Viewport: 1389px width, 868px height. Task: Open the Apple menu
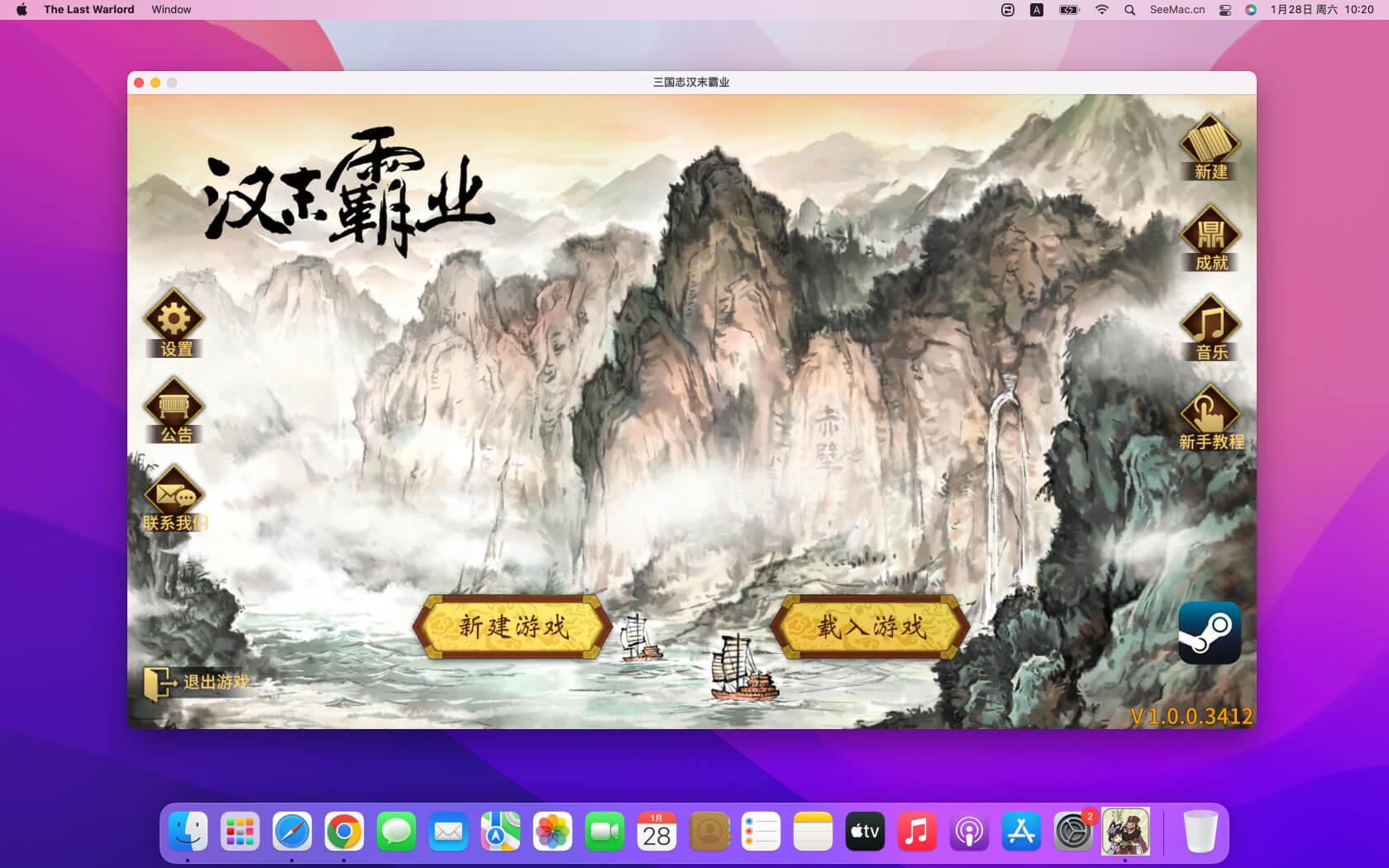pos(21,9)
